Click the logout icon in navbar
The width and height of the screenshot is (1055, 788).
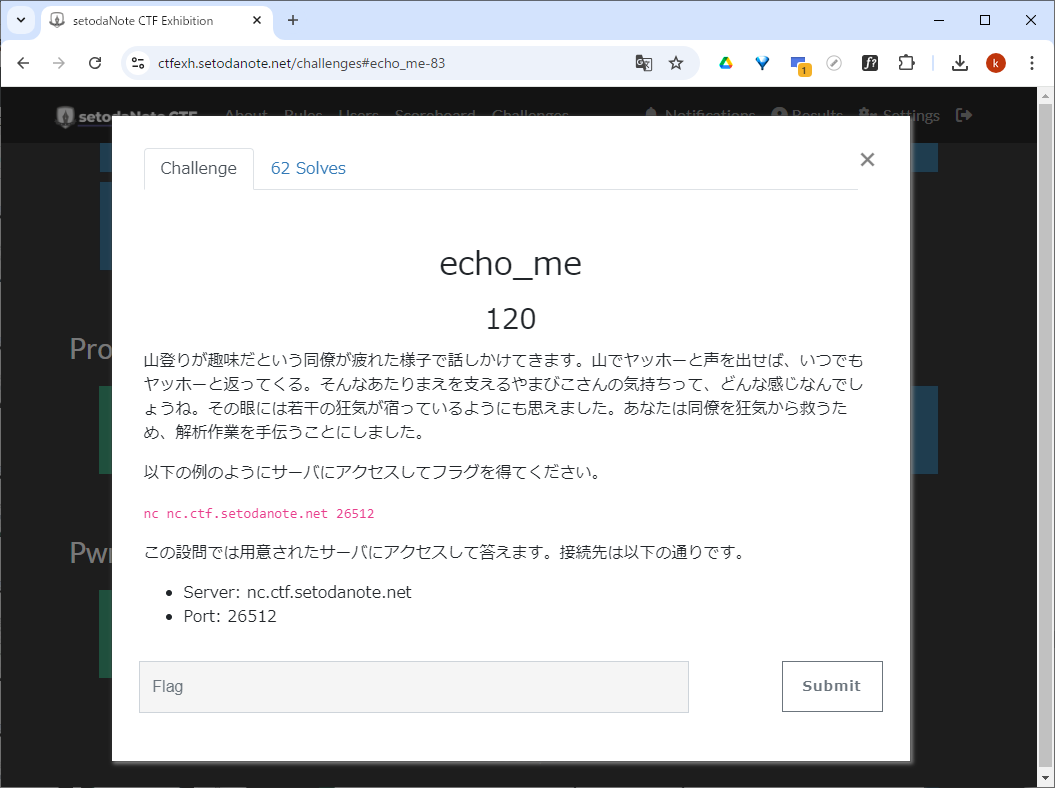point(963,115)
